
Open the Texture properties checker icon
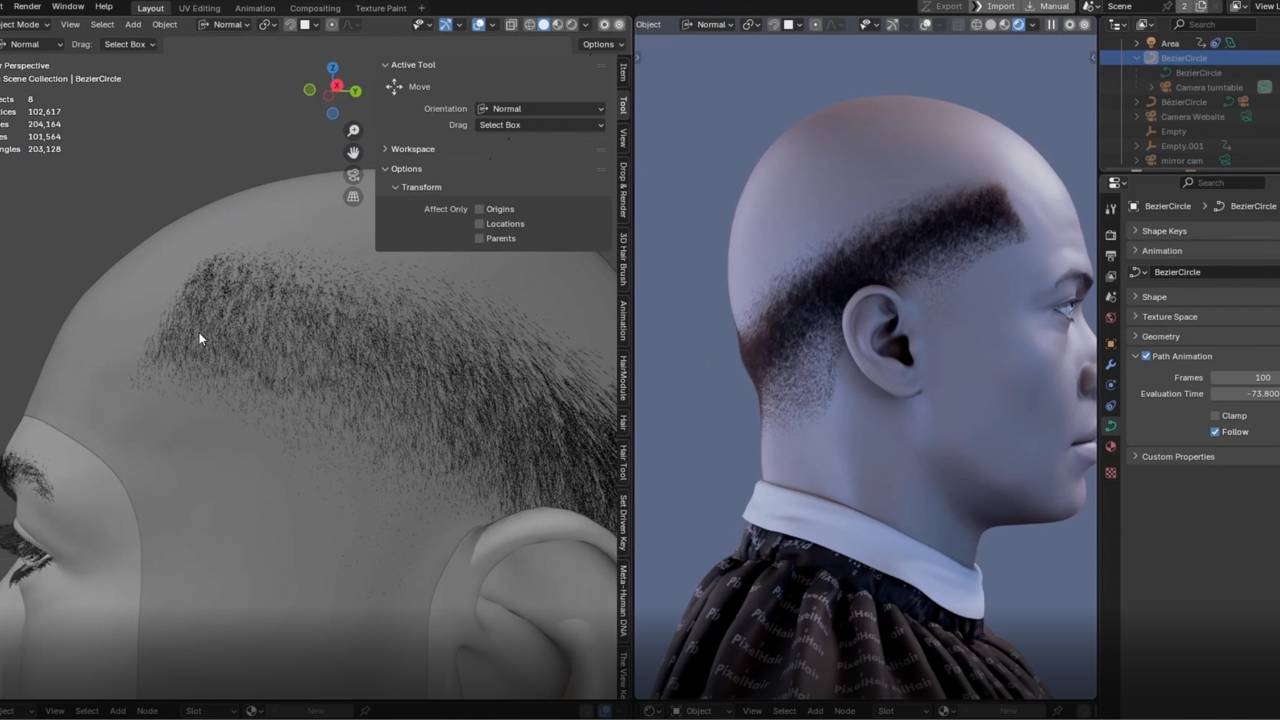point(1111,473)
